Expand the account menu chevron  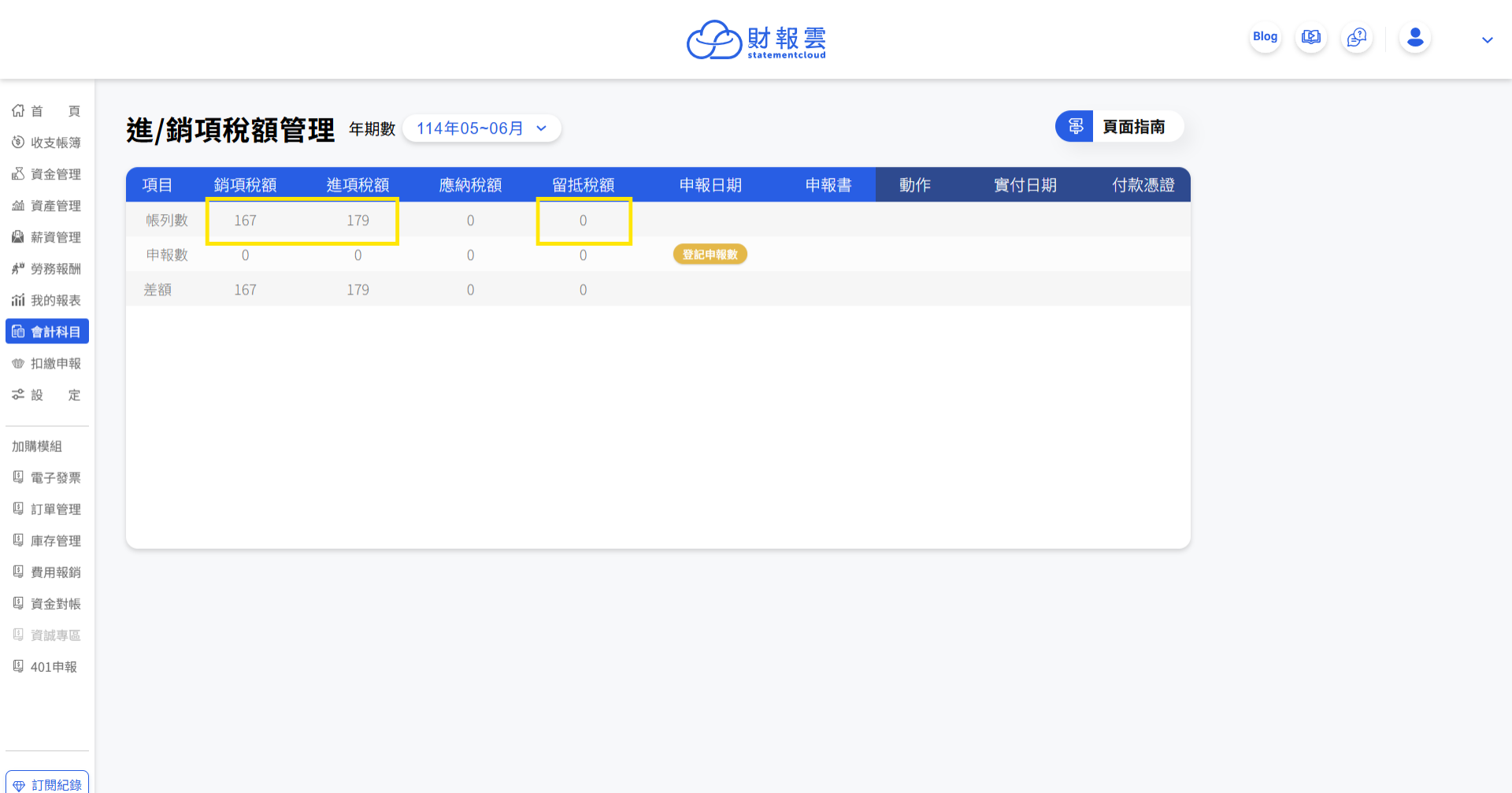pos(1488,39)
